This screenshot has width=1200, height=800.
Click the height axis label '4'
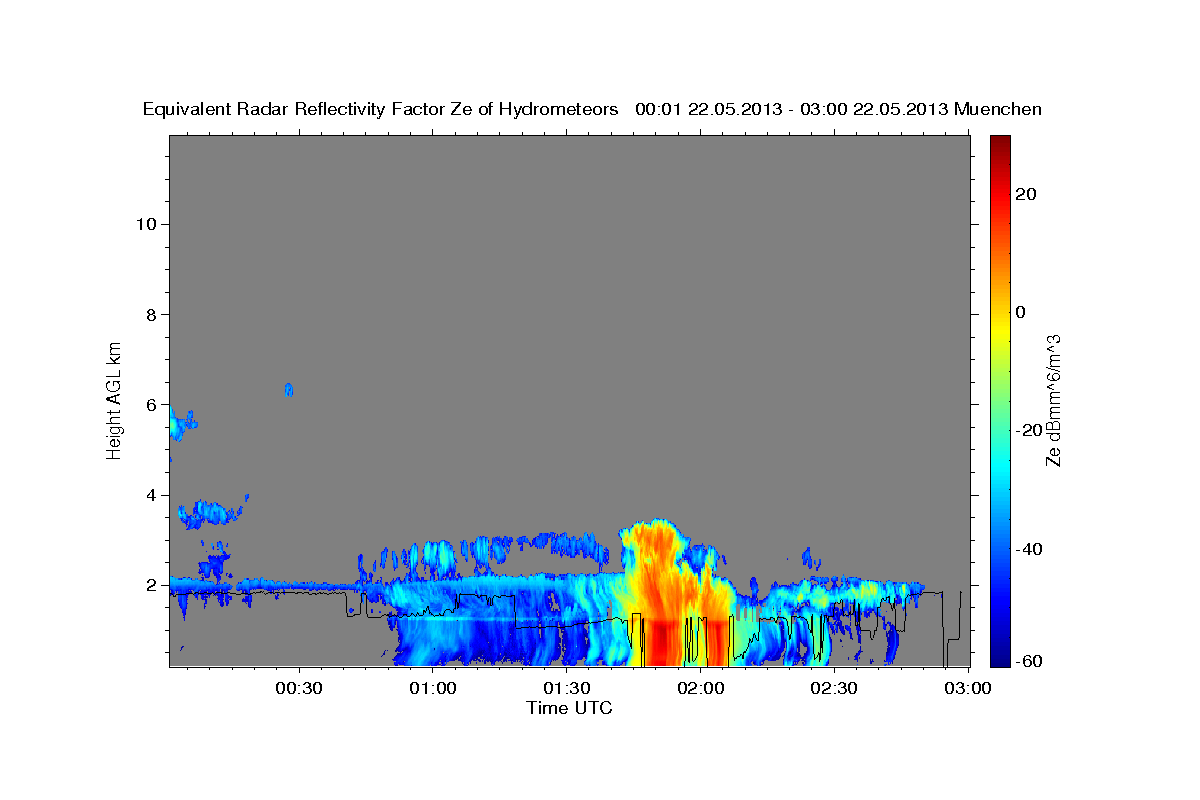(x=152, y=495)
